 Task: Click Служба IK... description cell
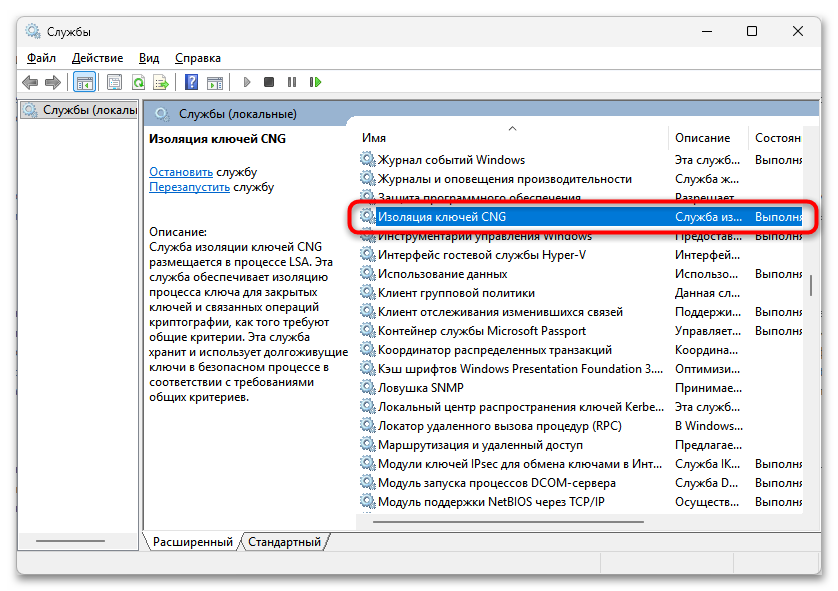[x=707, y=463]
